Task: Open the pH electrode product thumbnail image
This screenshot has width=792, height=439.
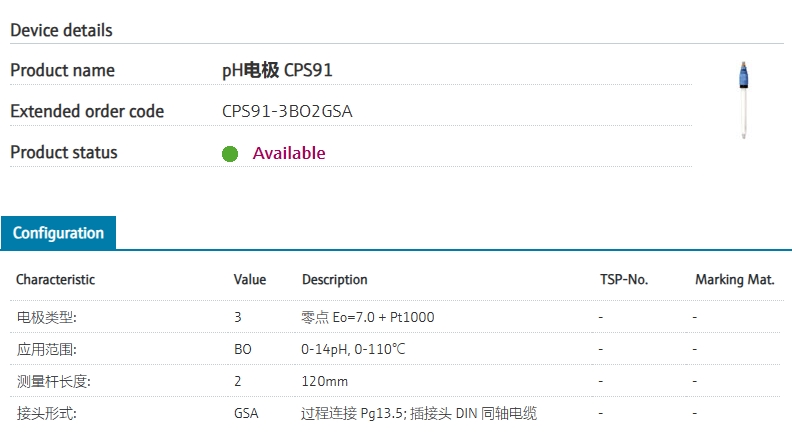Action: click(x=743, y=100)
